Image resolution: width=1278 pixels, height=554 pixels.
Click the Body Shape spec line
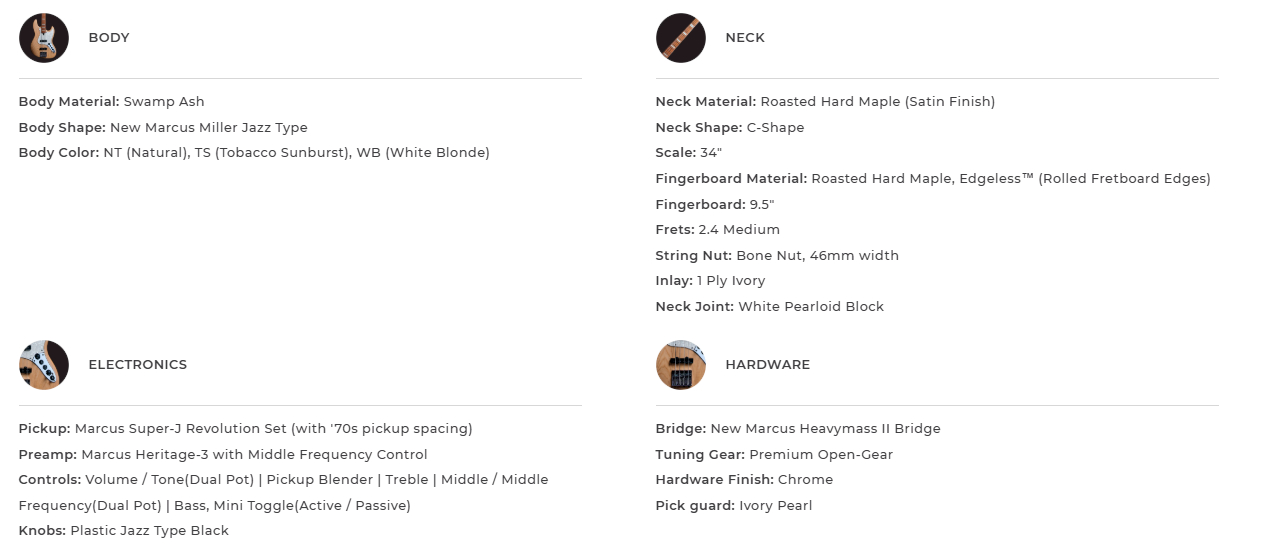pos(163,128)
